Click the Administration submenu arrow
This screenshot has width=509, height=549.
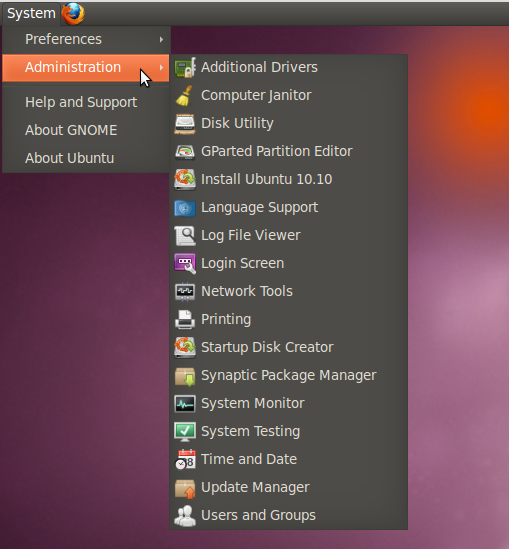161,67
